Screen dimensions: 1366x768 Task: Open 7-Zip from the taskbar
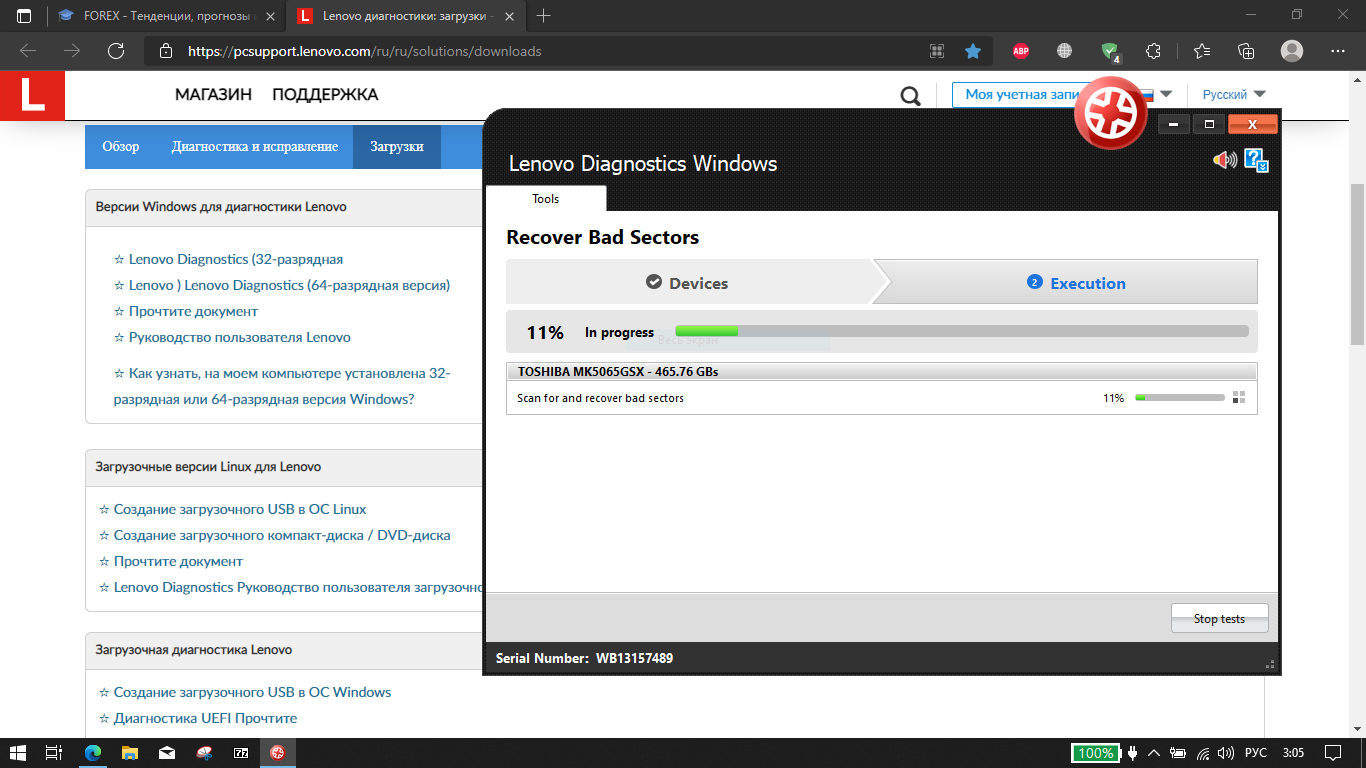pos(241,753)
